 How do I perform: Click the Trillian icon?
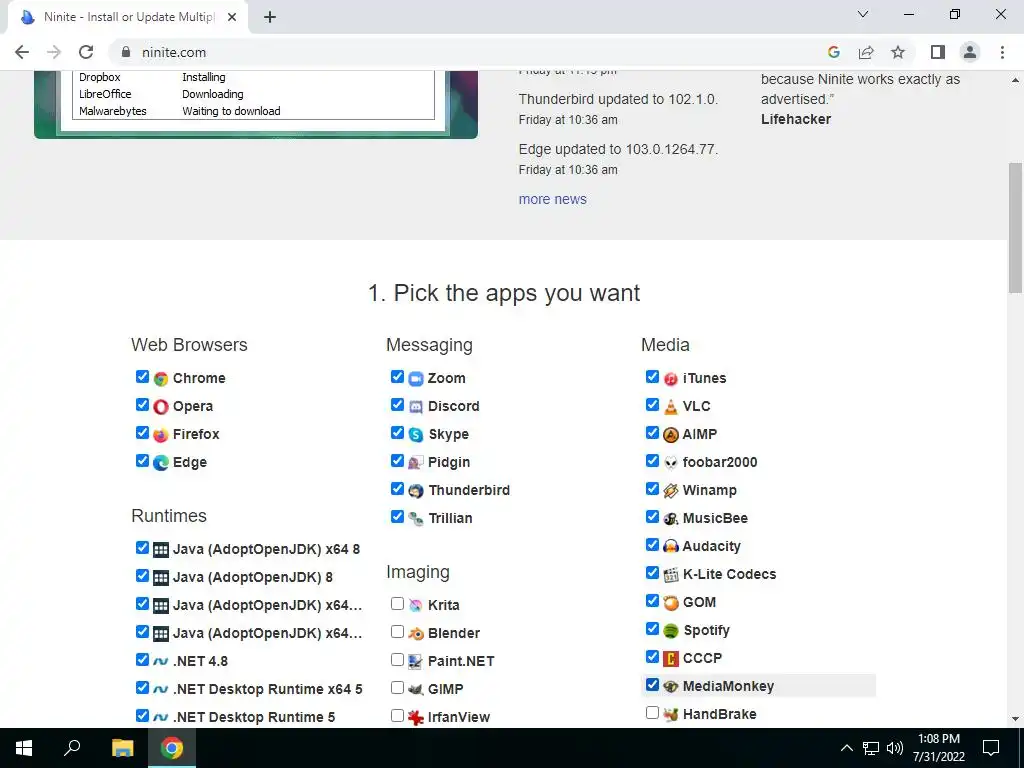[416, 519]
